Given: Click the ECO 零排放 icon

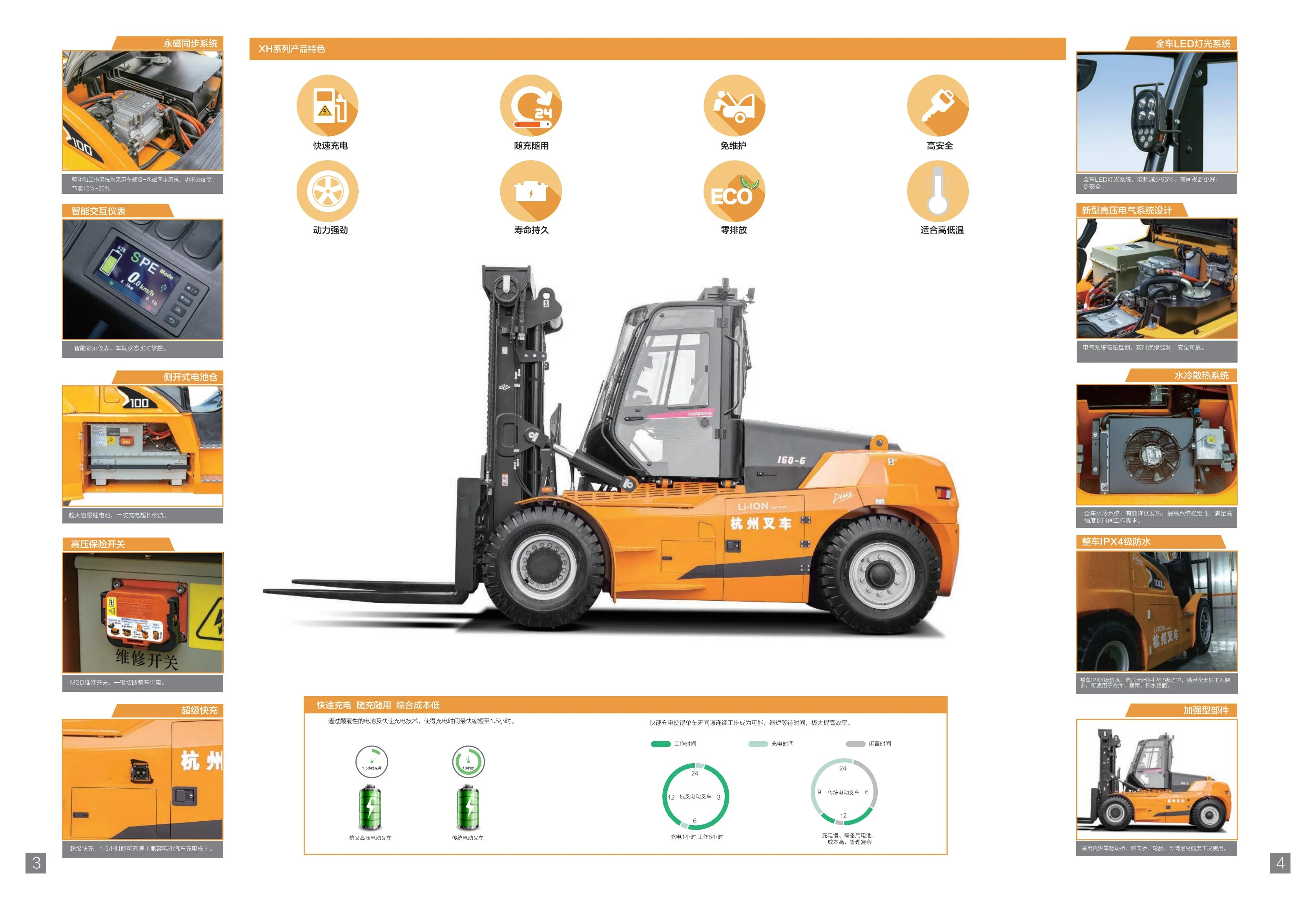Looking at the screenshot, I should pyautogui.click(x=734, y=191).
